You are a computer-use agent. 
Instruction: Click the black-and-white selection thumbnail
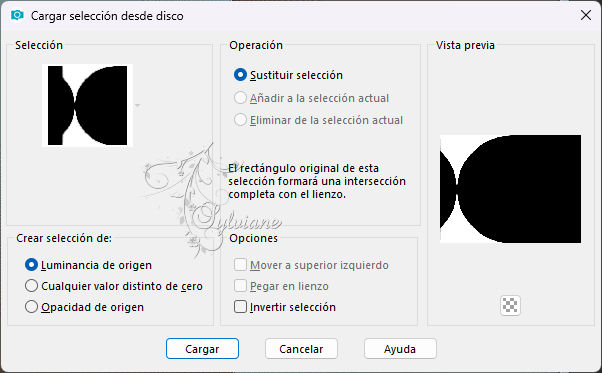[x=88, y=106]
